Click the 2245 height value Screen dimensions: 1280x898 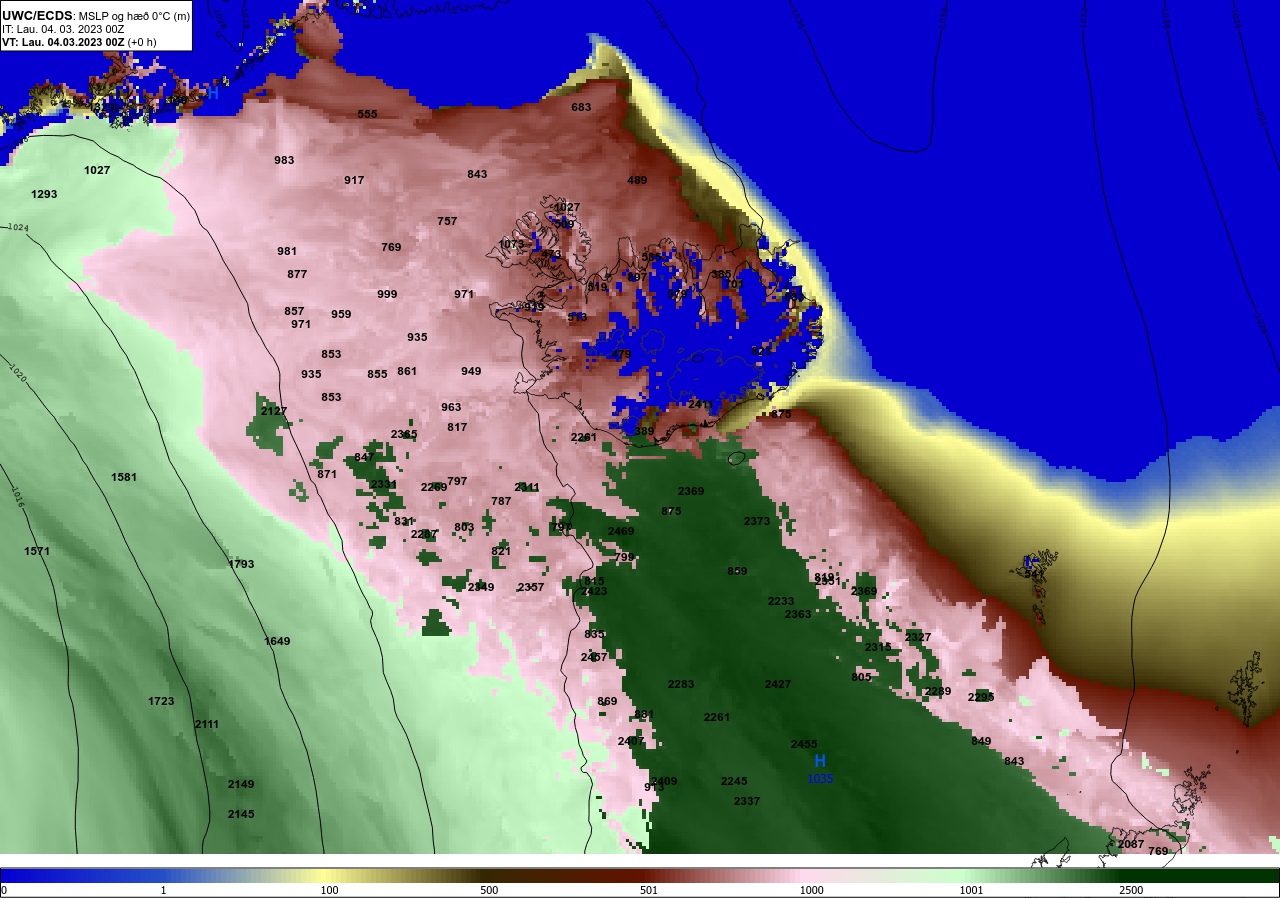(734, 781)
